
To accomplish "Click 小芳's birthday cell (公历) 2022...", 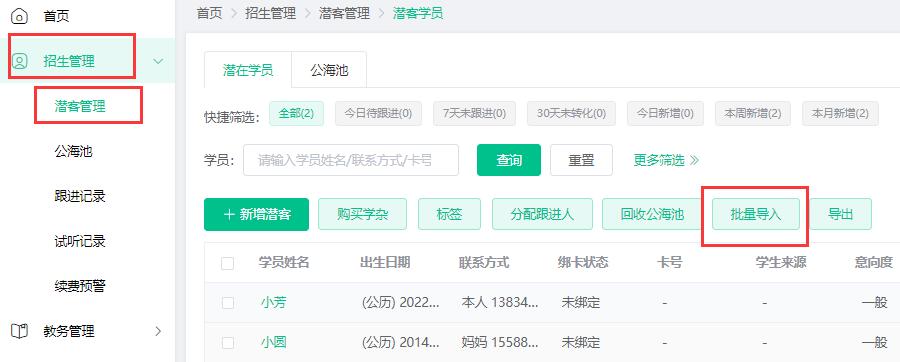I will pyautogui.click(x=401, y=302).
